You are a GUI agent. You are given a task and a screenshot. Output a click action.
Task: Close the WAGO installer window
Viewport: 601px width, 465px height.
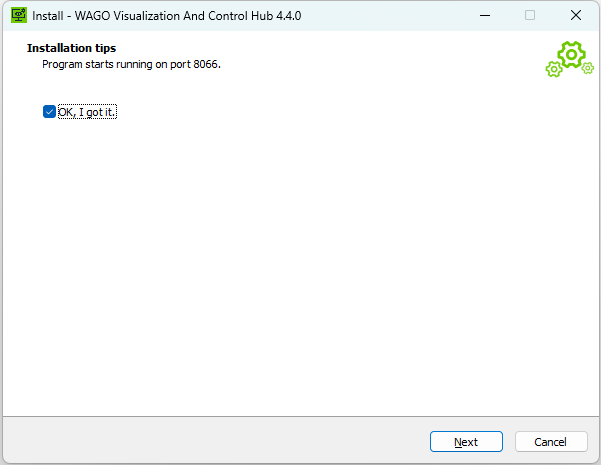575,15
